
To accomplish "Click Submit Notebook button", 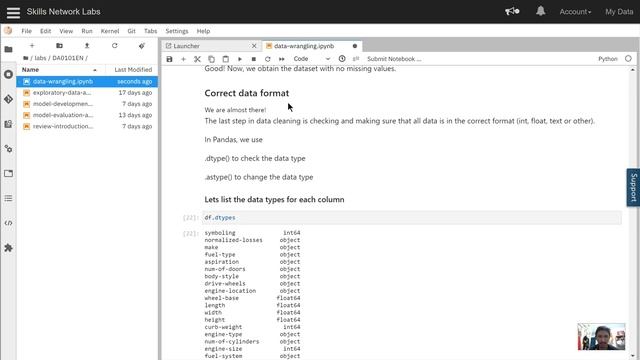I will pyautogui.click(x=394, y=59).
